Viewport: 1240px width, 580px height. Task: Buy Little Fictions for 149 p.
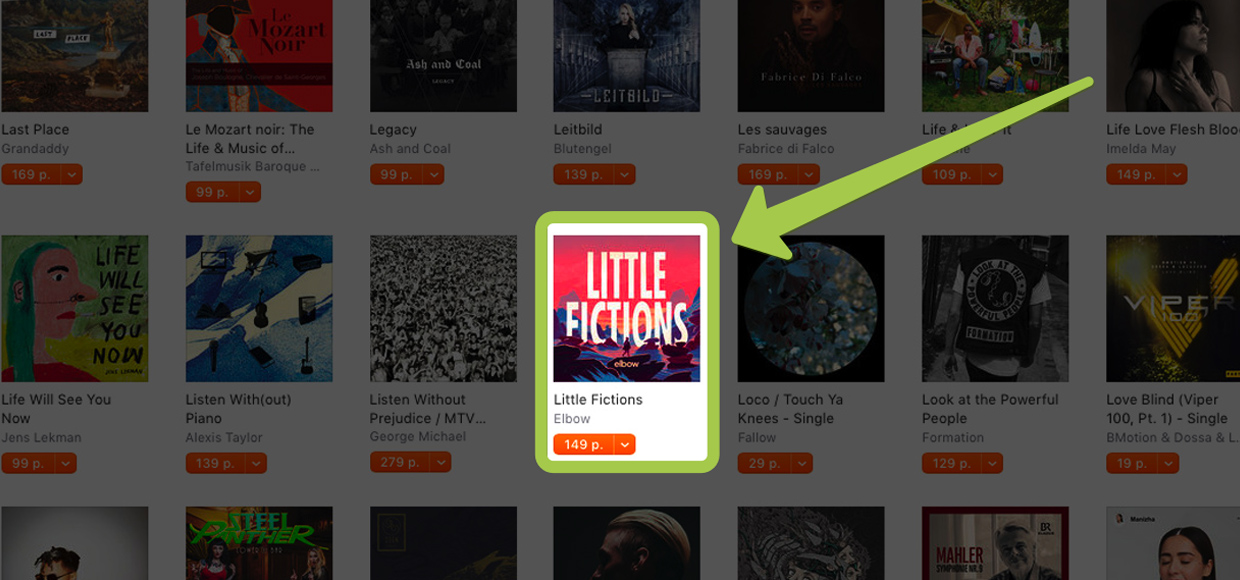point(583,445)
